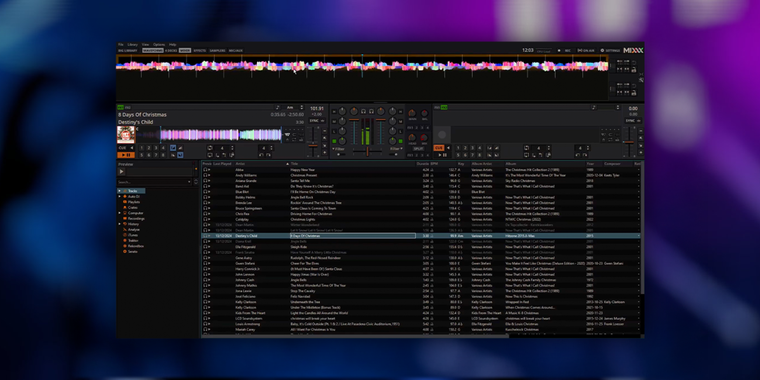Toggle the Mixer section button
The width and height of the screenshot is (760, 380).
(x=185, y=50)
